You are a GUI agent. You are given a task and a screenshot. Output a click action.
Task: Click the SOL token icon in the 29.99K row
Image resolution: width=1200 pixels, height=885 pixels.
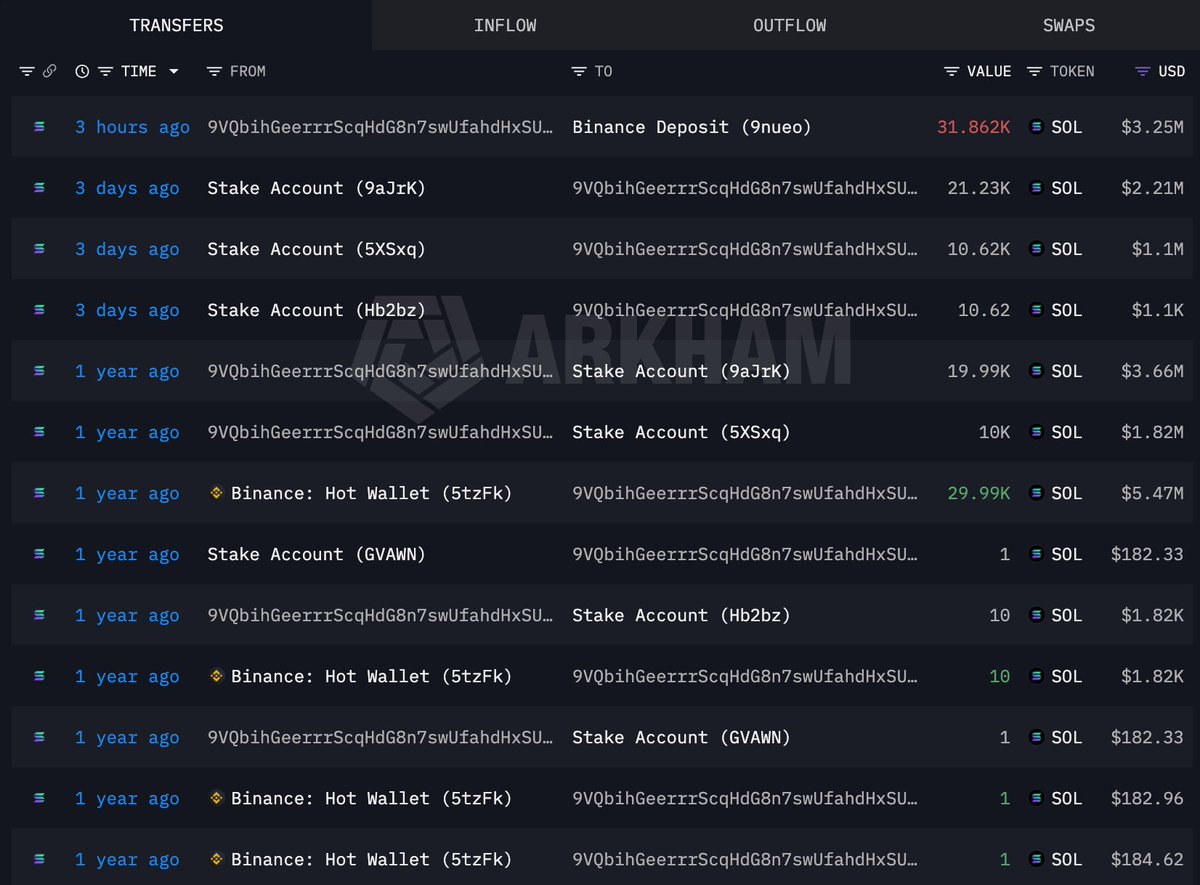coord(1036,493)
